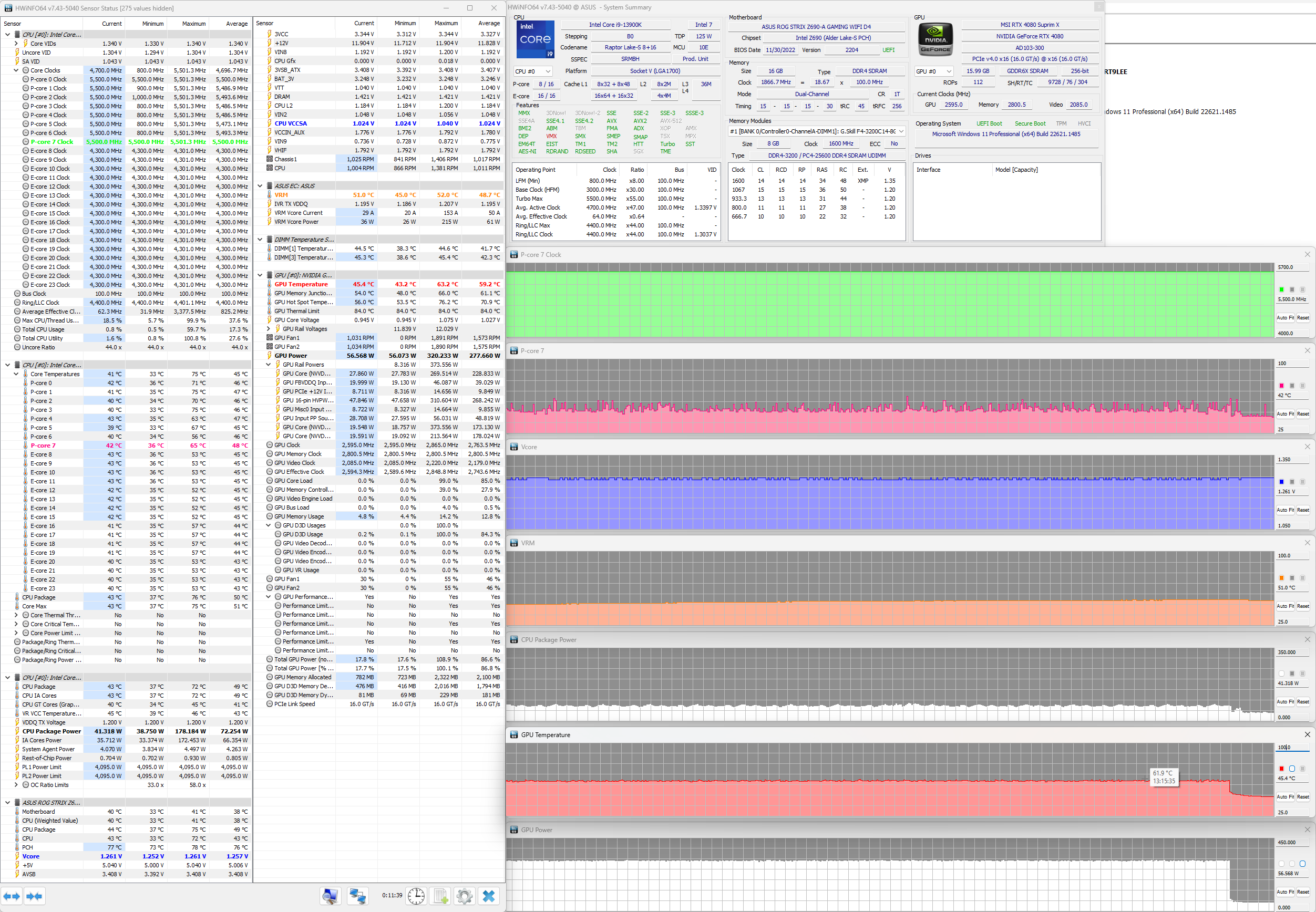Screen dimensions: 1316x912
Task: Open the CPU #0 selector dropdown
Action: [x=533, y=71]
